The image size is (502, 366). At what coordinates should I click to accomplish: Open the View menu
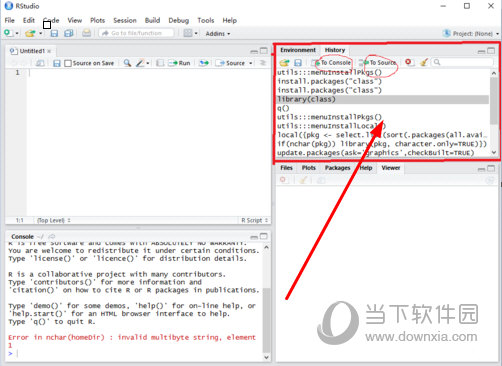click(75, 20)
